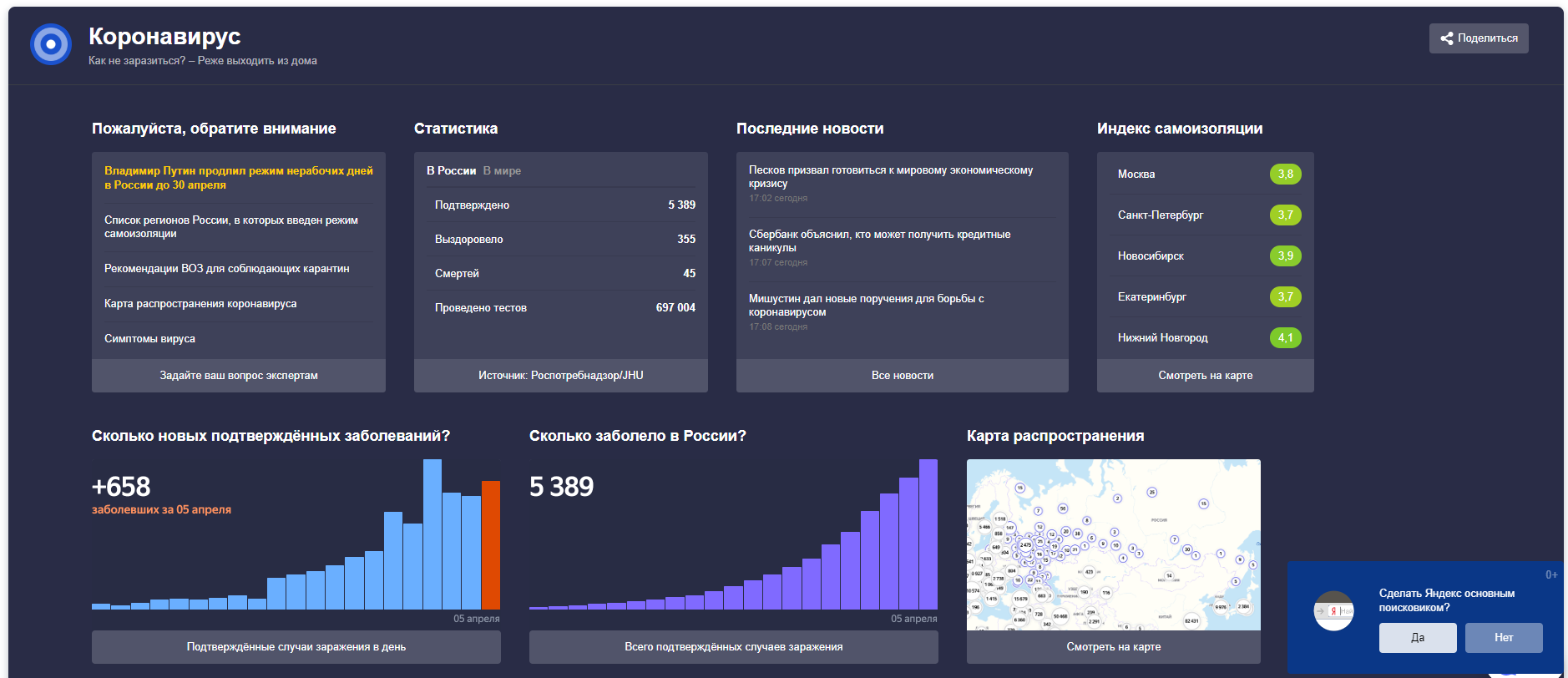Click Всего подтверждённых случаев заражения button
This screenshot has height=678, width=1568.
[734, 647]
